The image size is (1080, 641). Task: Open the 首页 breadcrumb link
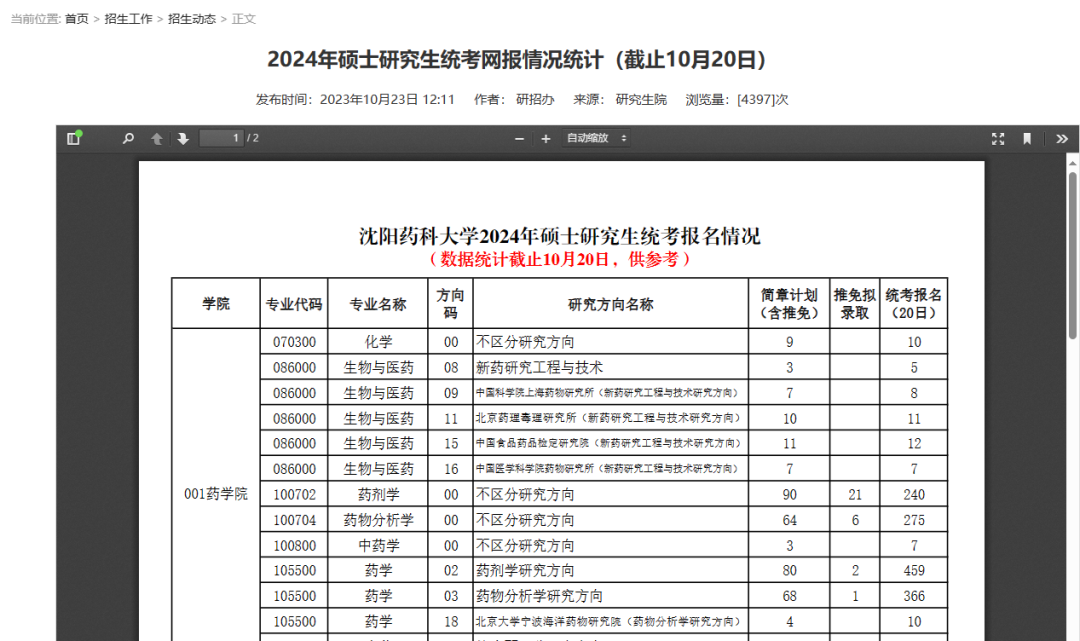pyautogui.click(x=76, y=19)
